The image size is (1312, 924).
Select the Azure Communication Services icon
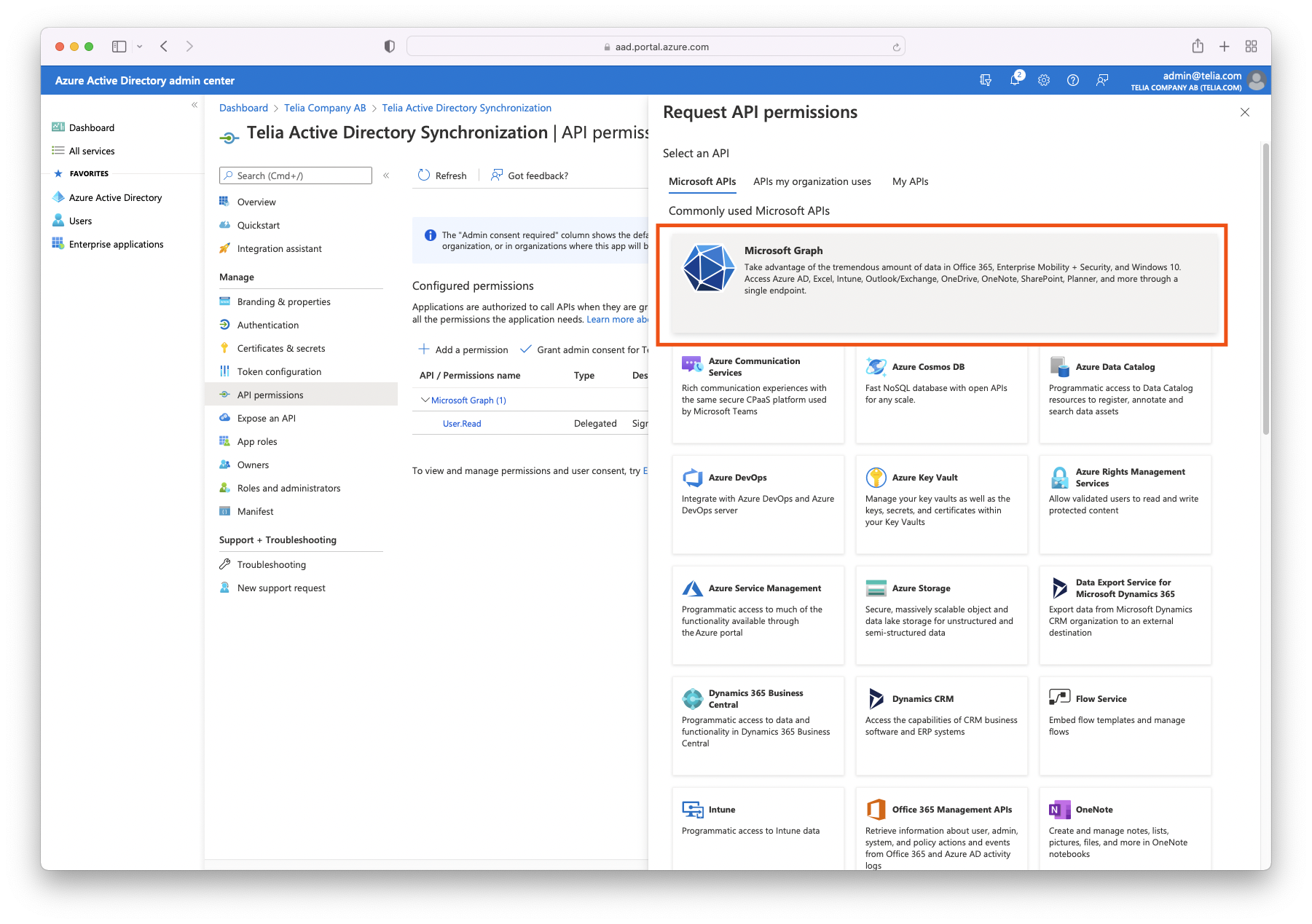[692, 363]
